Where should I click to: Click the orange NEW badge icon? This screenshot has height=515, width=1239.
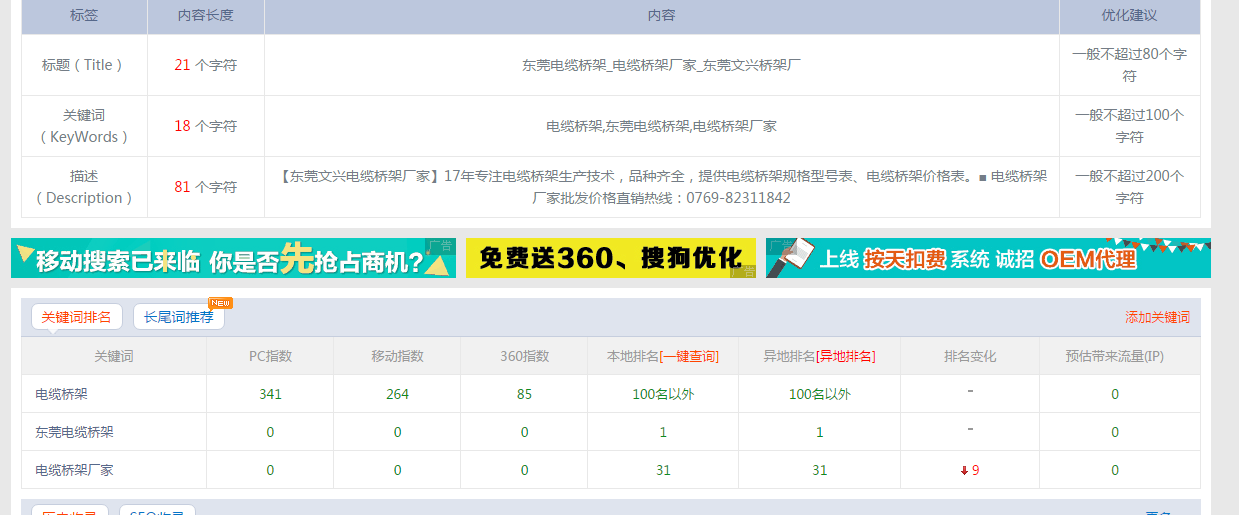tap(220, 303)
